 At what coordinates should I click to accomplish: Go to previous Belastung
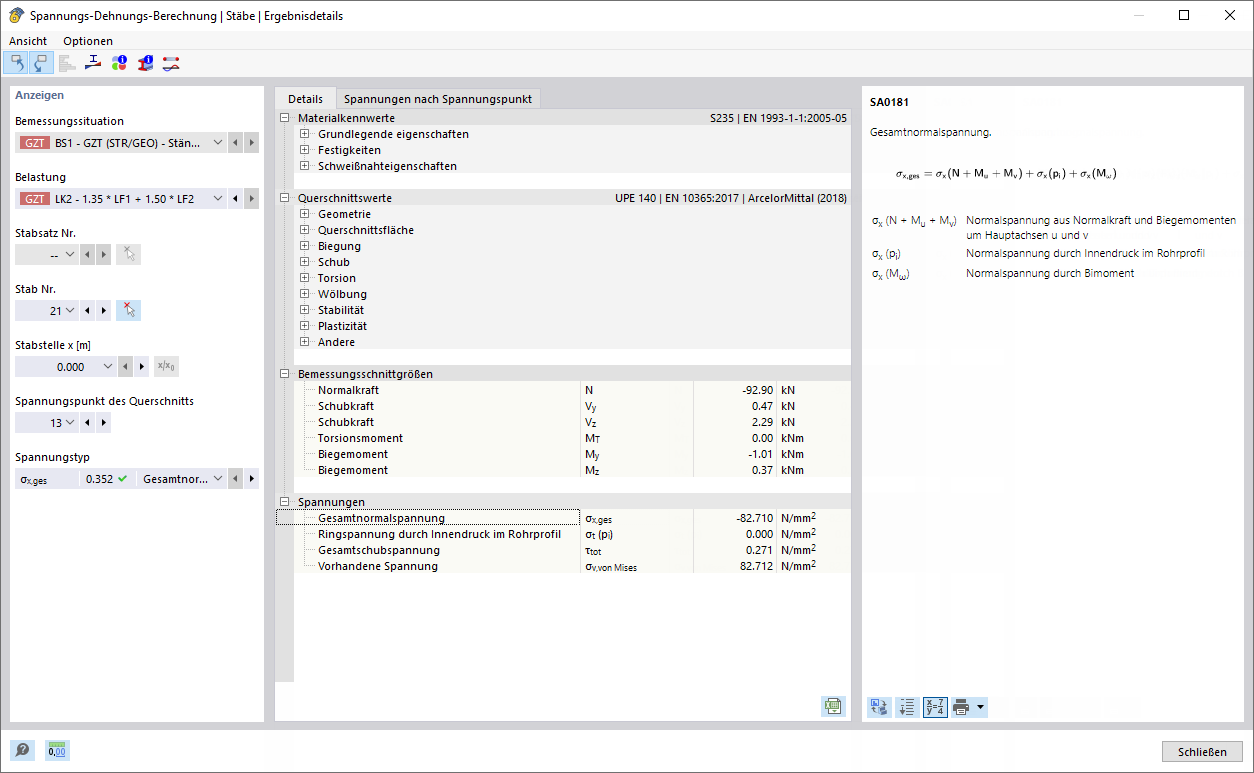click(x=236, y=198)
